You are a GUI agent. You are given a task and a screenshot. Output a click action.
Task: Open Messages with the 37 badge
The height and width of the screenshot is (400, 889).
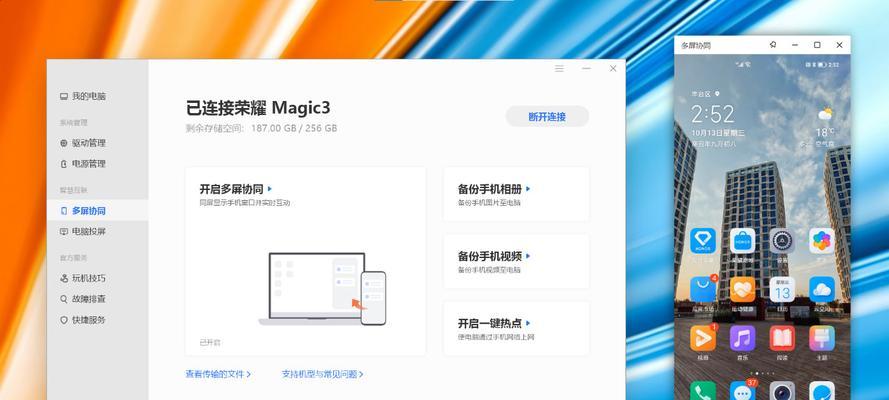click(743, 391)
